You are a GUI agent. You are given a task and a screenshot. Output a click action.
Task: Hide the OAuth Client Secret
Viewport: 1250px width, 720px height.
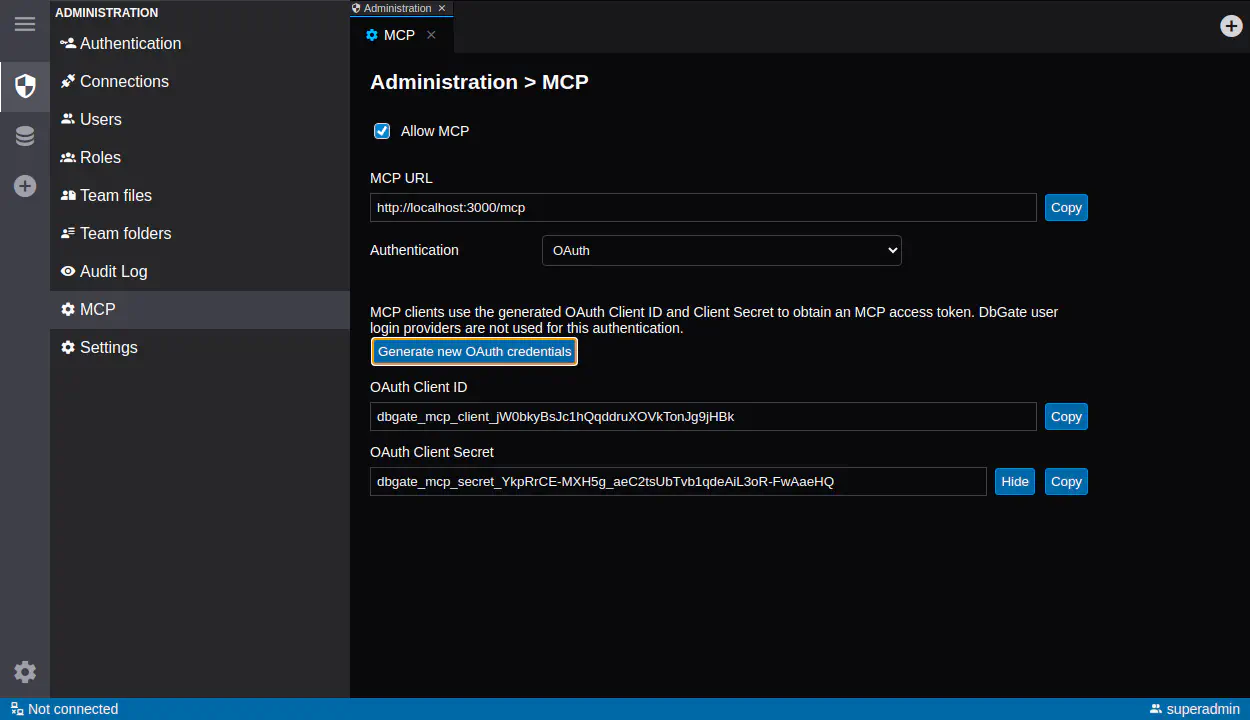pos(1014,481)
